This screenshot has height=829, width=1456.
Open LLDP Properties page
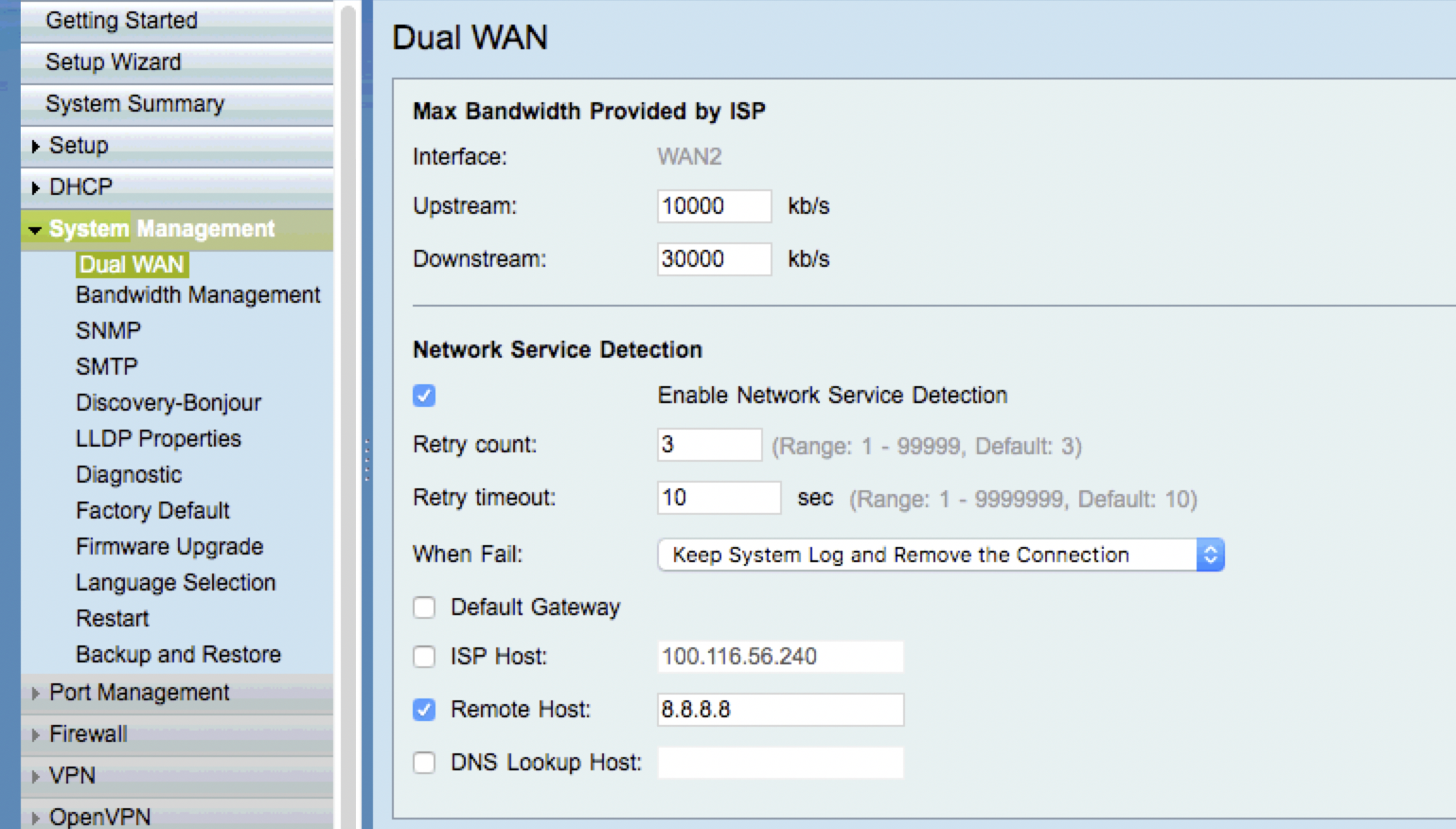point(158,439)
